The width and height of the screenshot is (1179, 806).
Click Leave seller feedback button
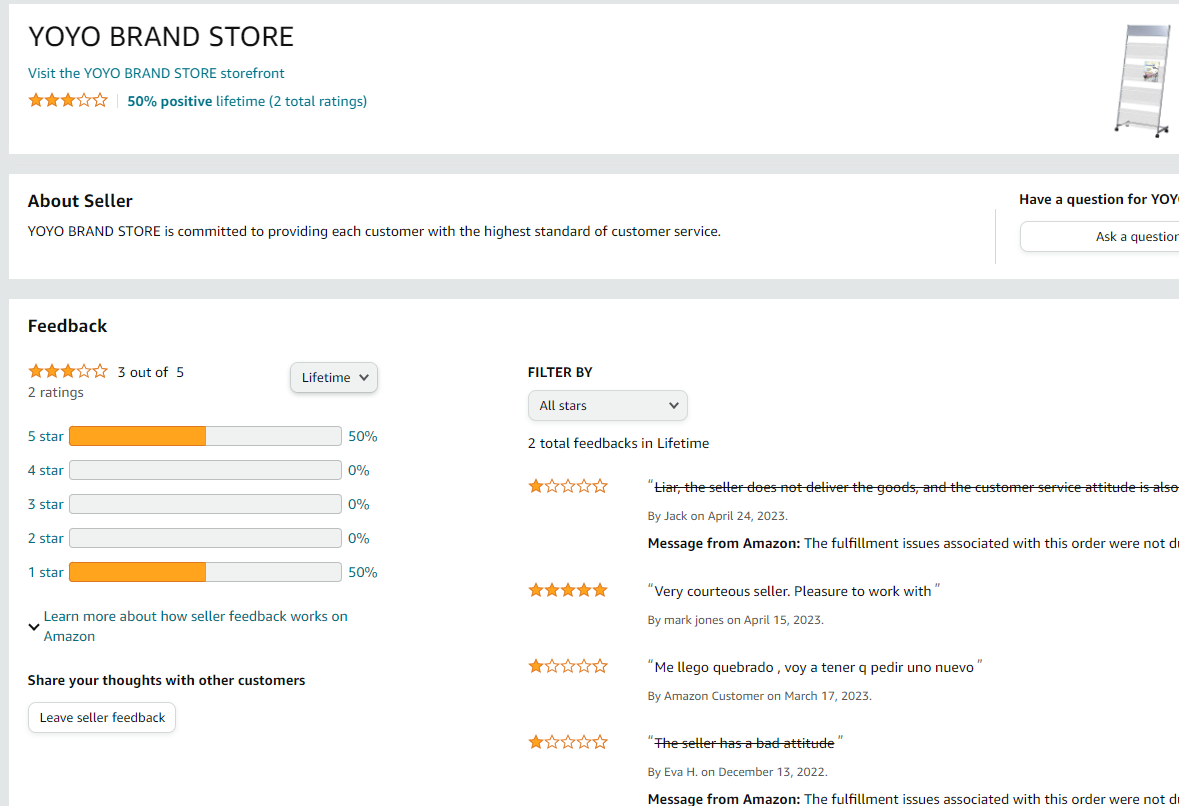point(102,718)
